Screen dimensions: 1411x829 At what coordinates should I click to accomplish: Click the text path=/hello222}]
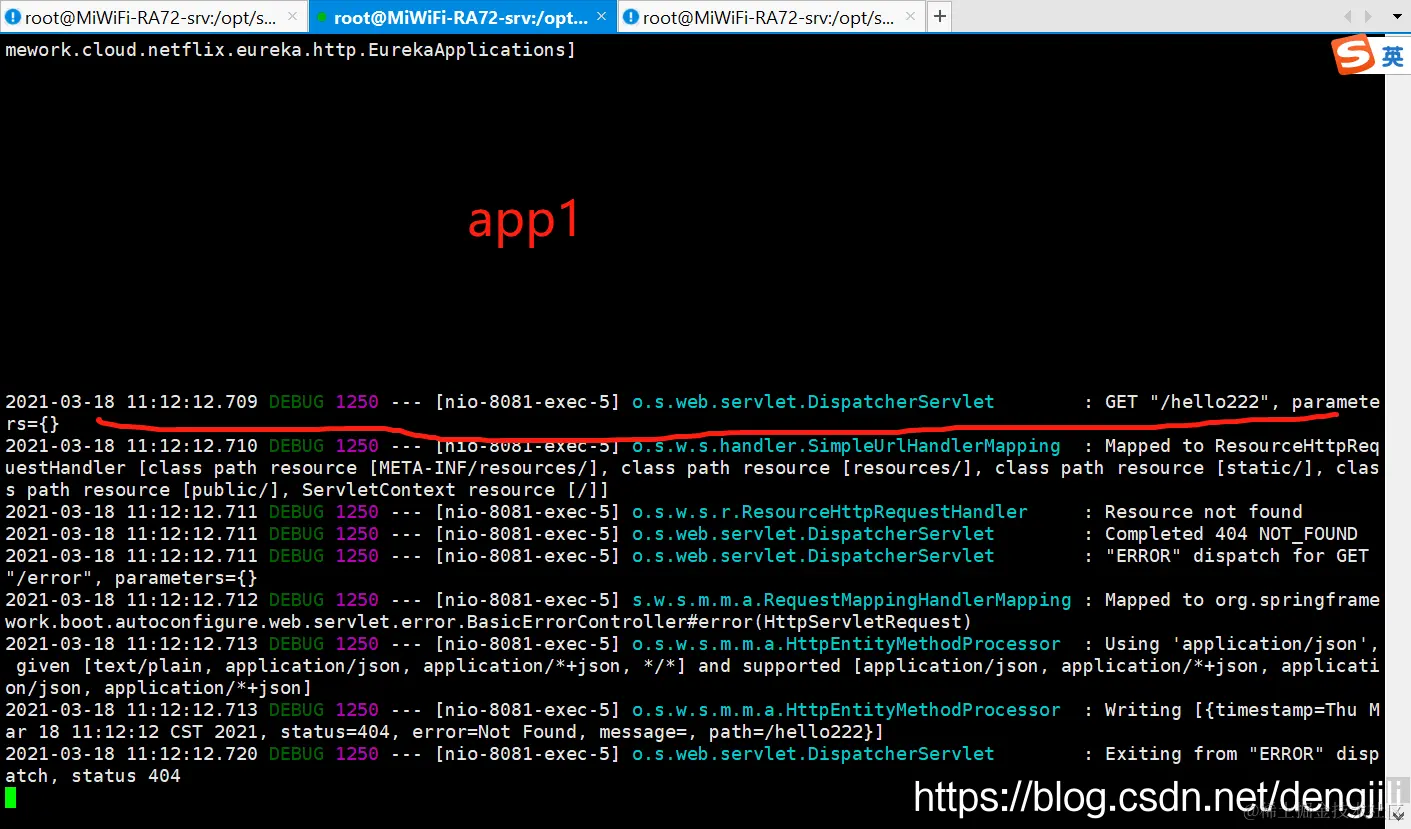pos(796,732)
